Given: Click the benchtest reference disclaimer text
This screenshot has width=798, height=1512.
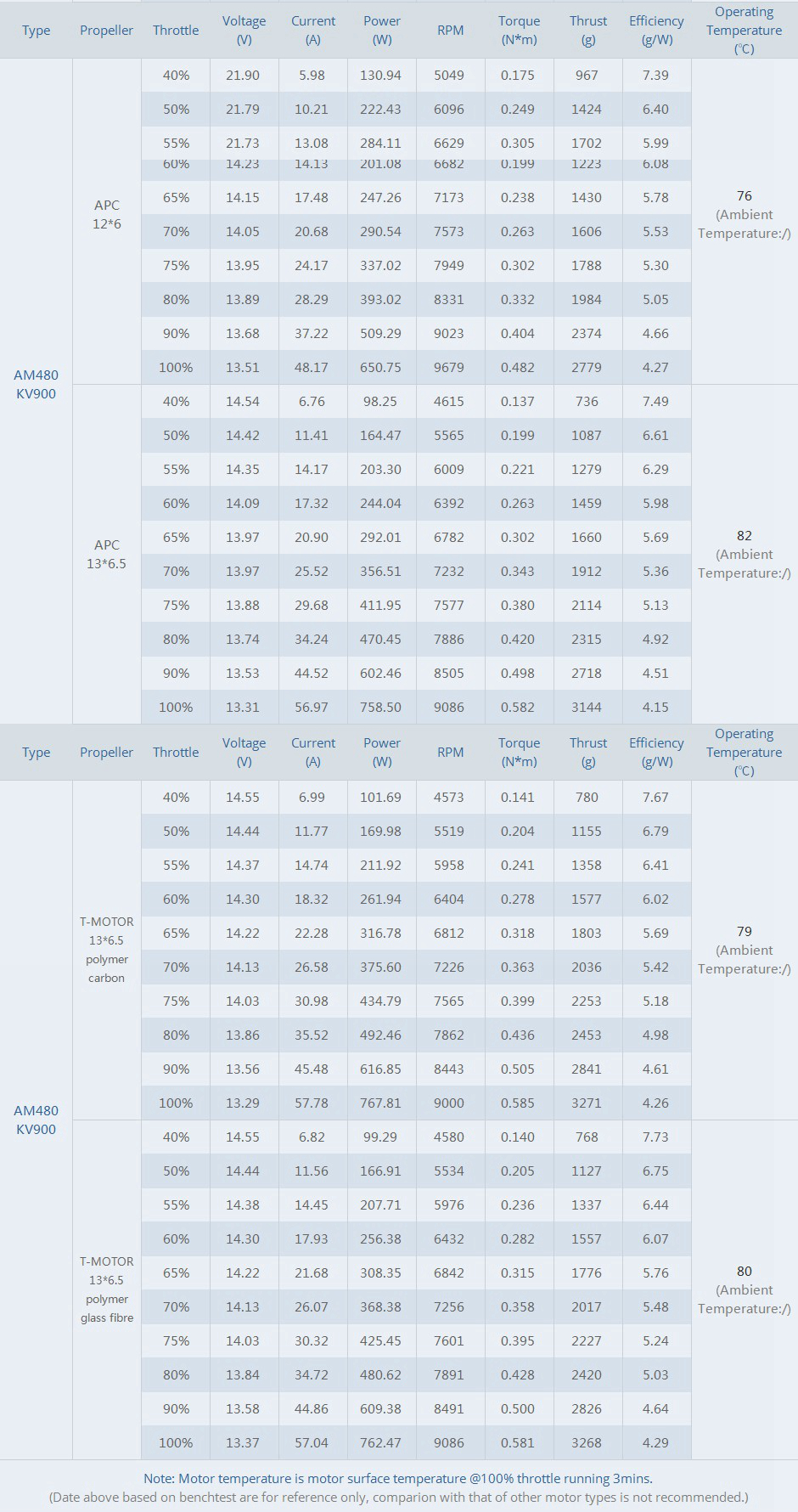Looking at the screenshot, I should pos(398,1498).
